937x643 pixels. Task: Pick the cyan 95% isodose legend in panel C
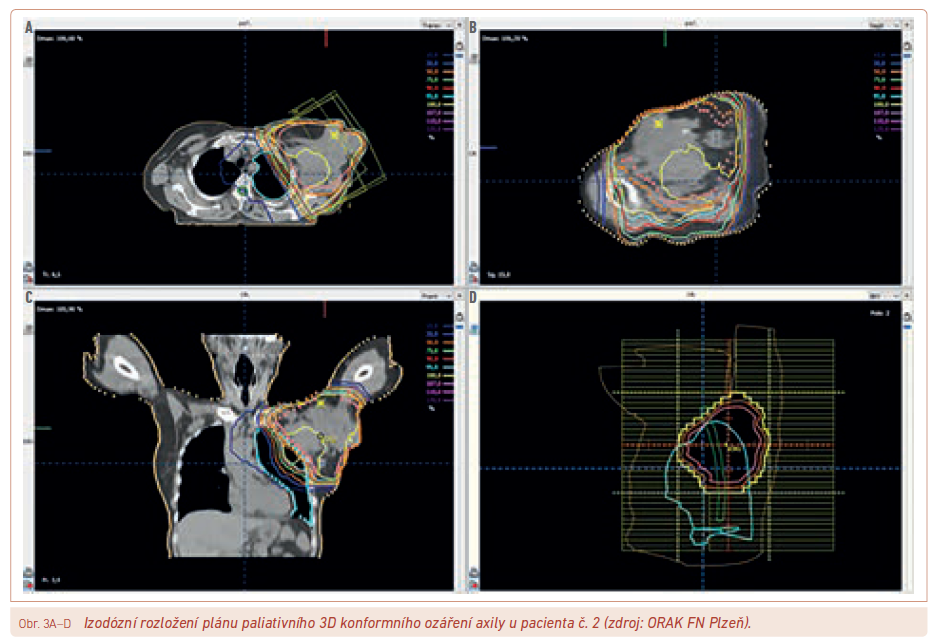432,366
